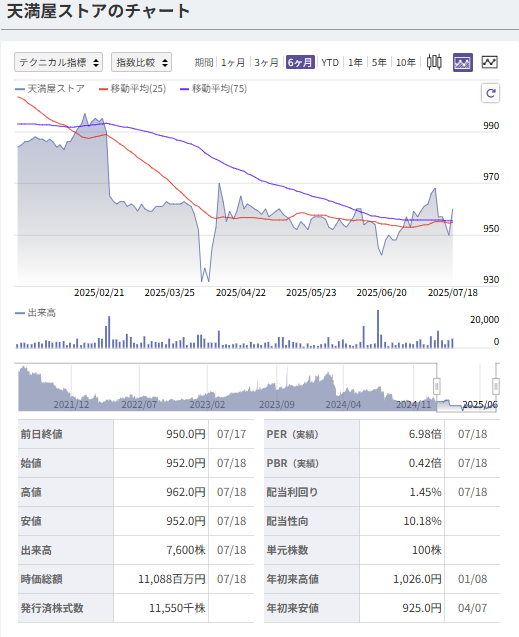This screenshot has width=519, height=637.
Task: Select the 5年 period
Action: 379,63
